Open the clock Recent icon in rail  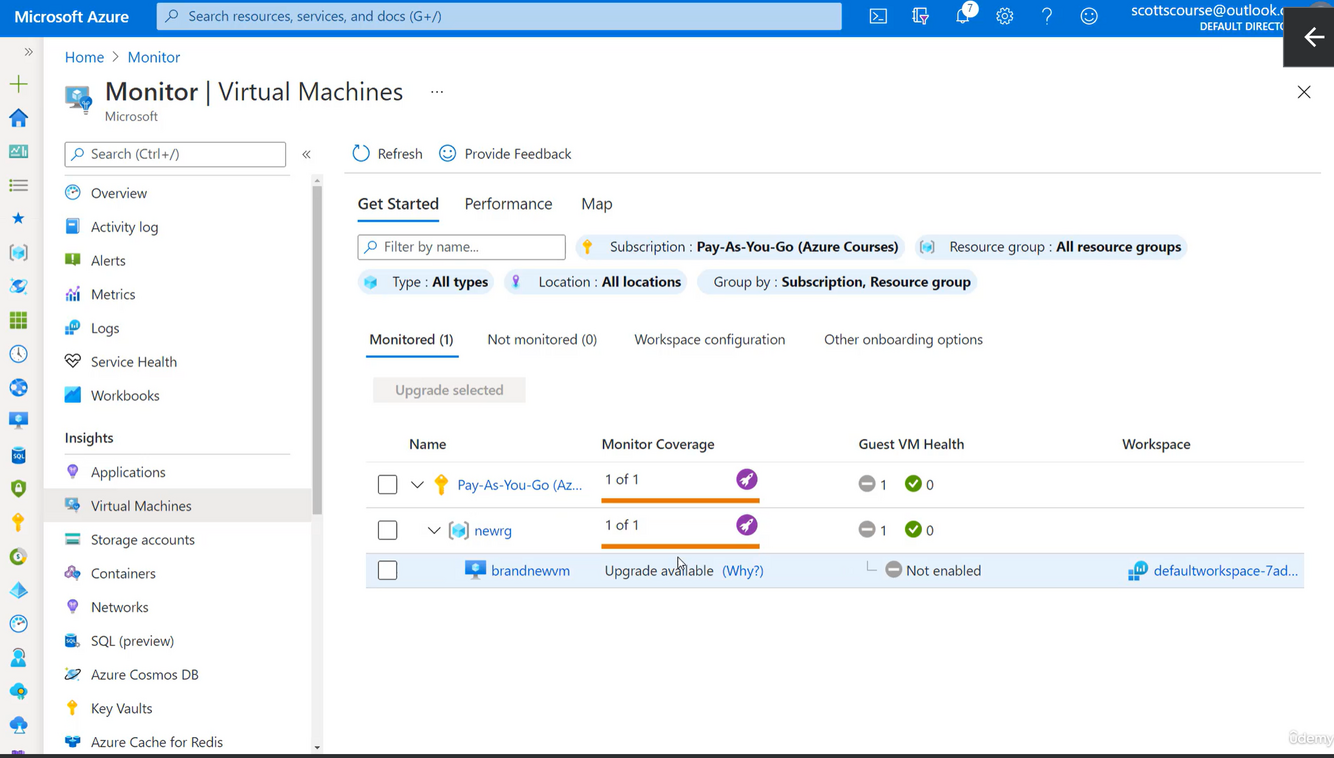[x=18, y=354]
